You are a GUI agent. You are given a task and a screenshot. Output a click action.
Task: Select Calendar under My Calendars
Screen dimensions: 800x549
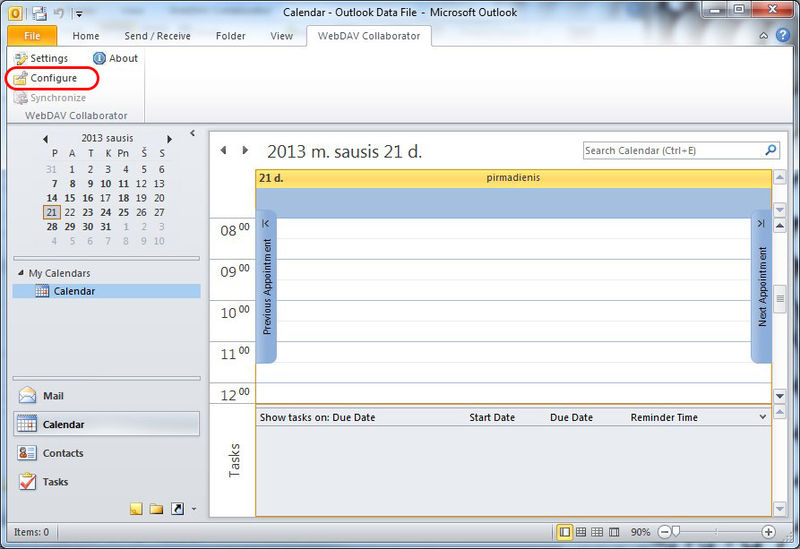(x=107, y=291)
